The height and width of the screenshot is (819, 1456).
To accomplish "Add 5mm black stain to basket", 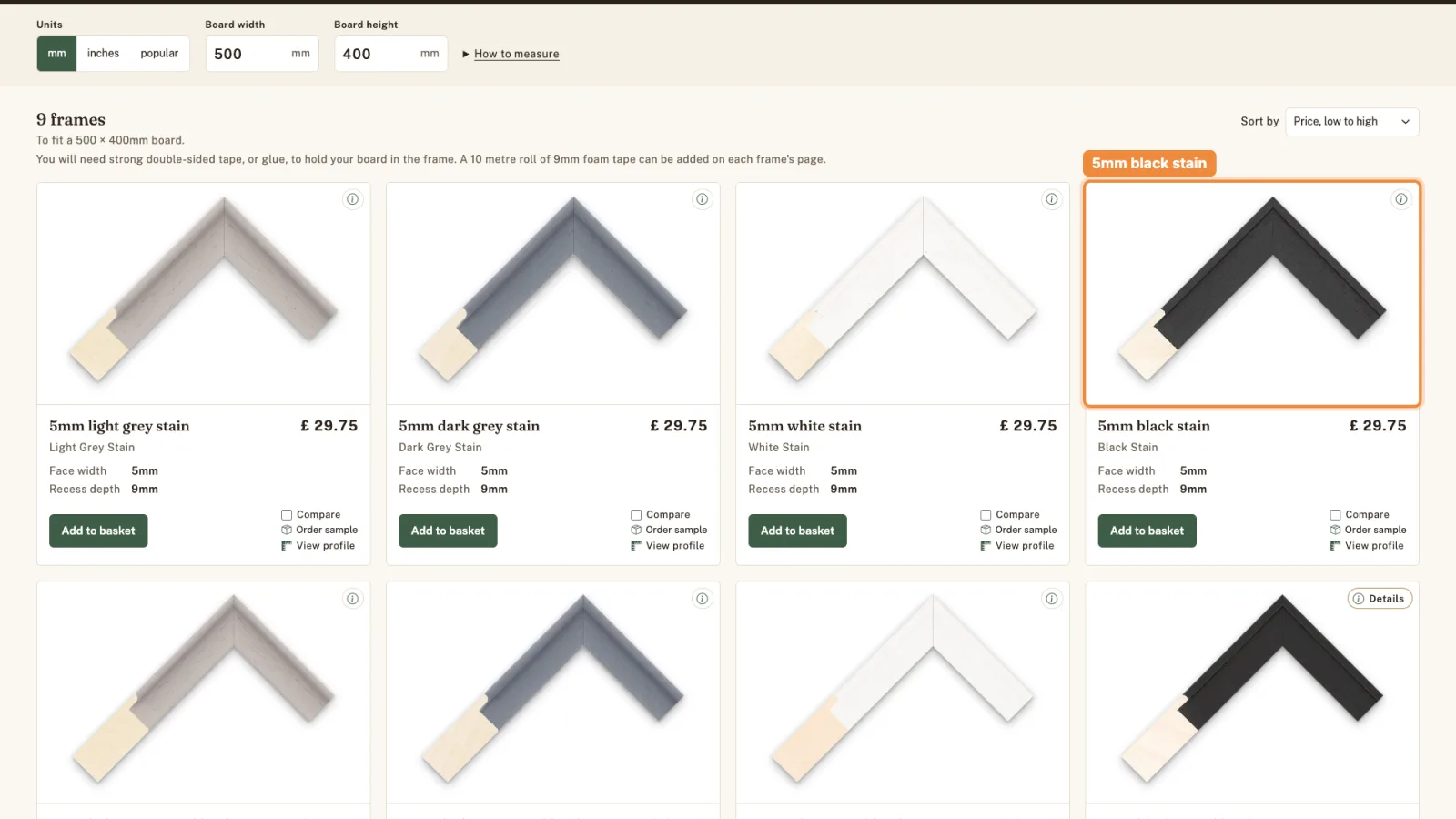I will tap(1147, 531).
